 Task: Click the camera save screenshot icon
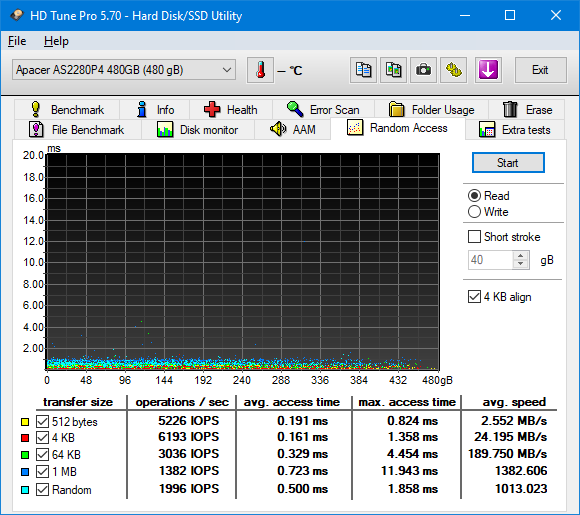[x=423, y=70]
